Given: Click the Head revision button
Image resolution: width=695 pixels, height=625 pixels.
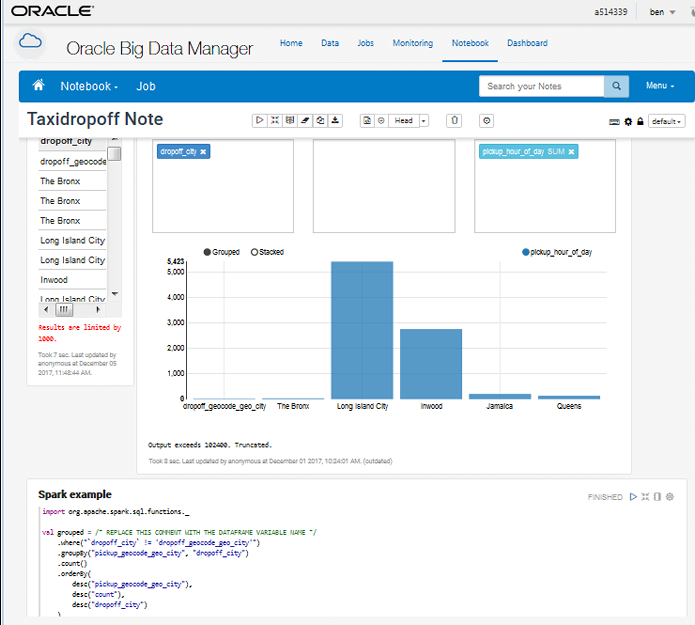Looking at the screenshot, I should coord(404,121).
